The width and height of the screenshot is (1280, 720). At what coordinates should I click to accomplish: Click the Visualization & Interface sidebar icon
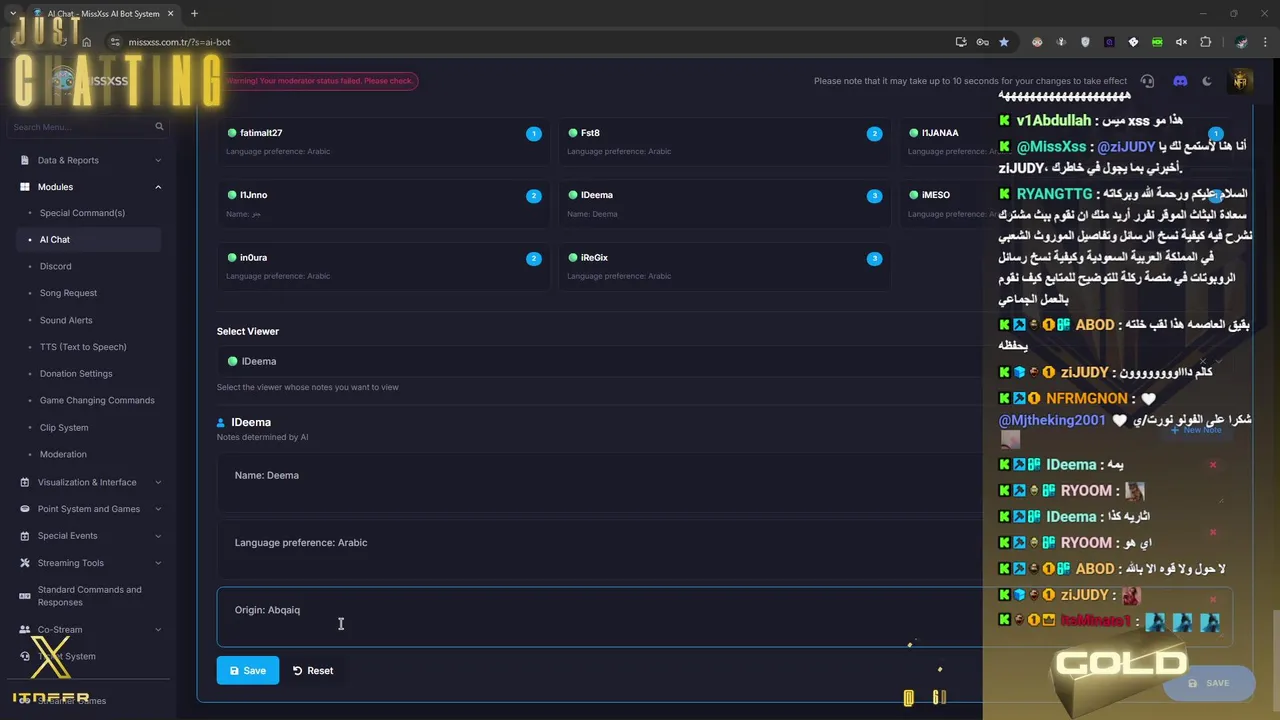25,482
